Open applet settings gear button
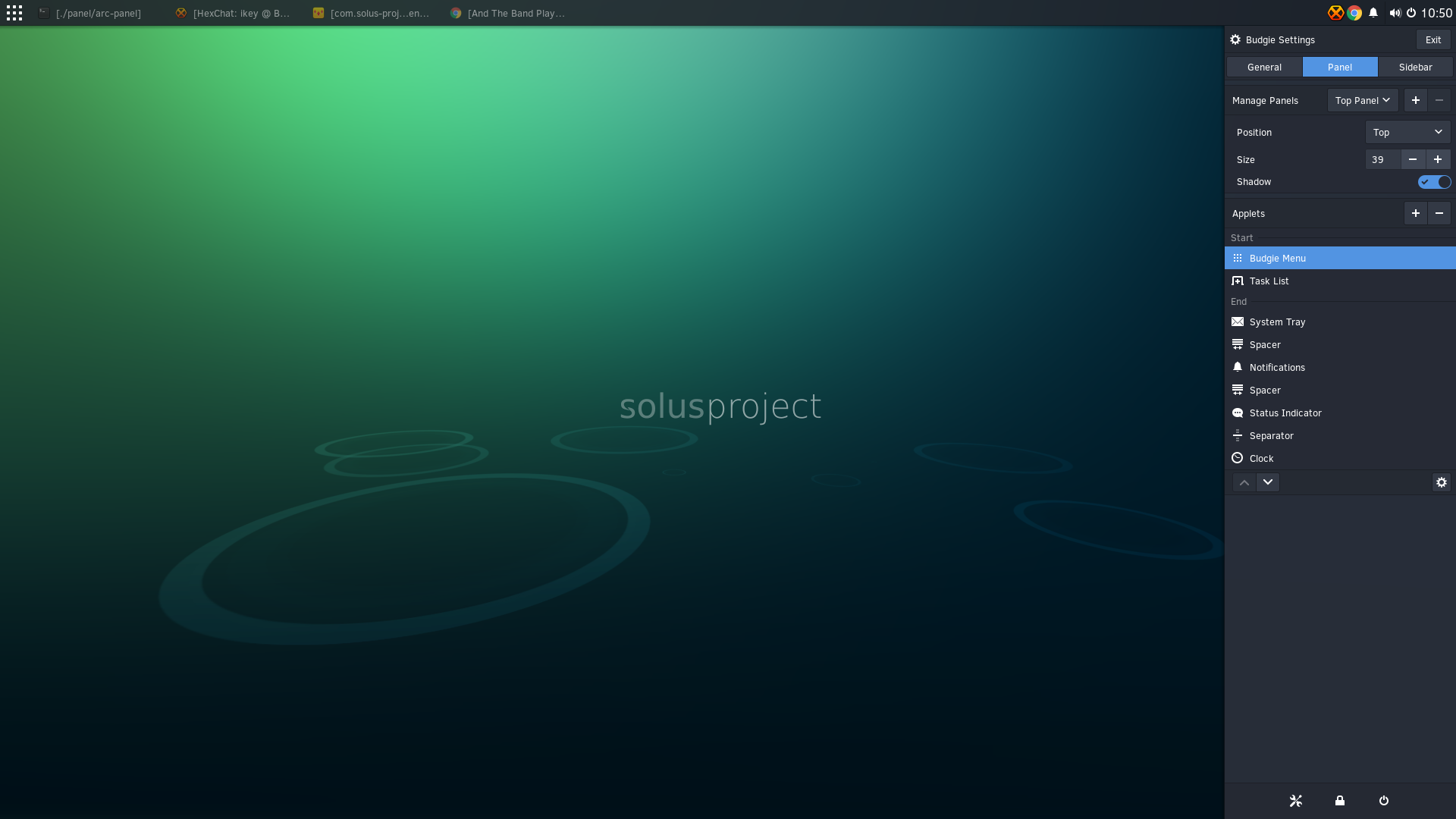Screen dimensions: 1456x819 click(1442, 482)
